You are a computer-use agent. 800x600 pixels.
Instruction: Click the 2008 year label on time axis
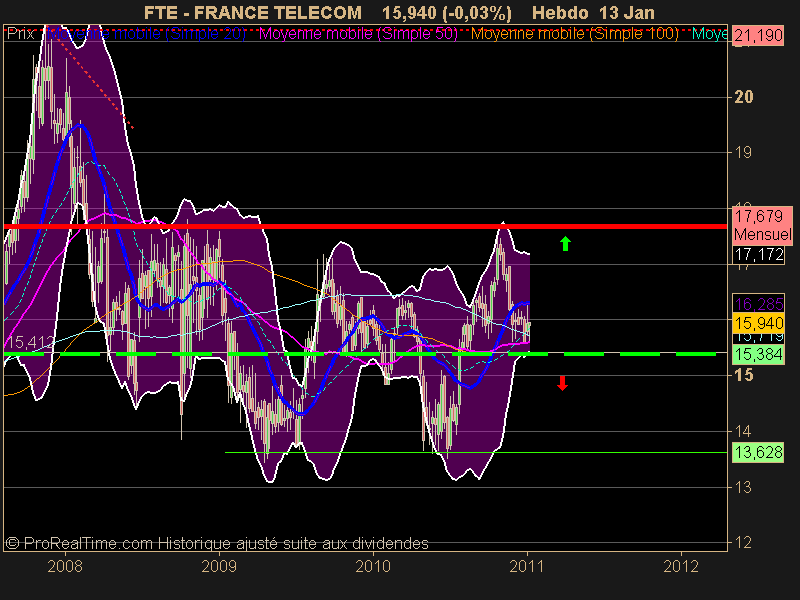65,566
